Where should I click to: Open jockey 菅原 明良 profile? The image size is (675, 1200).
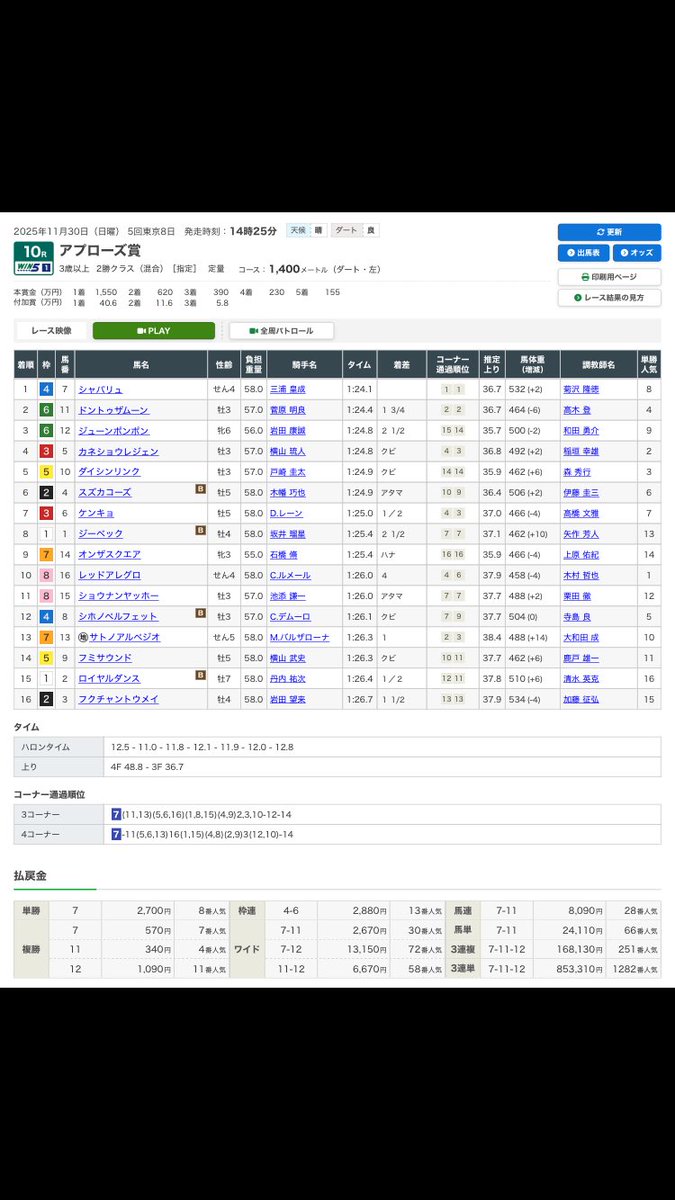click(x=288, y=410)
